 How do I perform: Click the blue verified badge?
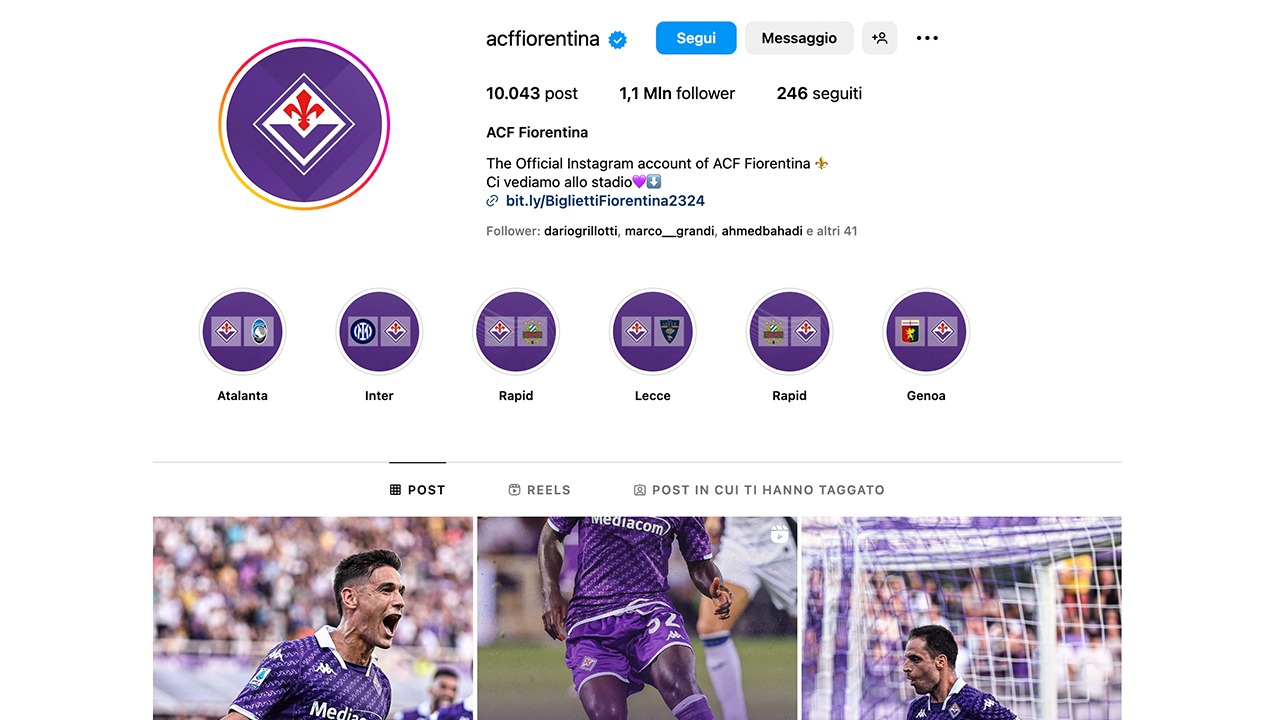click(x=618, y=39)
